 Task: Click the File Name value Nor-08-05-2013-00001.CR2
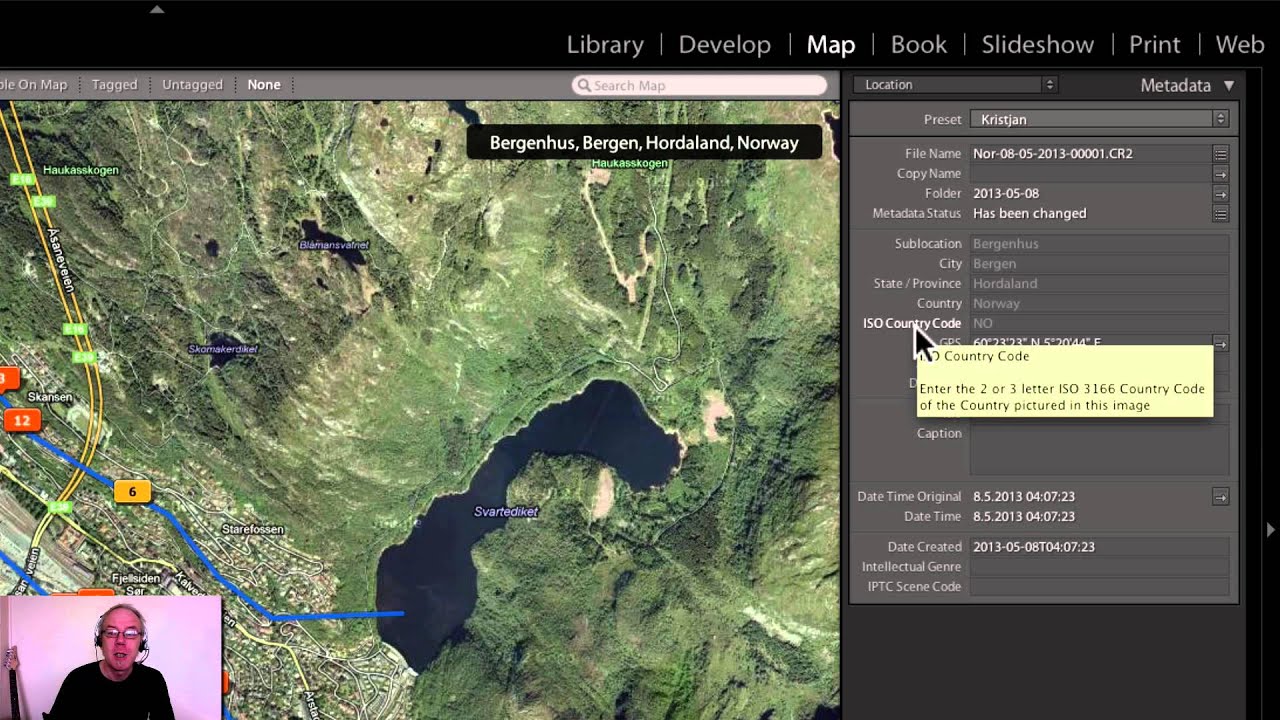tap(1053, 154)
